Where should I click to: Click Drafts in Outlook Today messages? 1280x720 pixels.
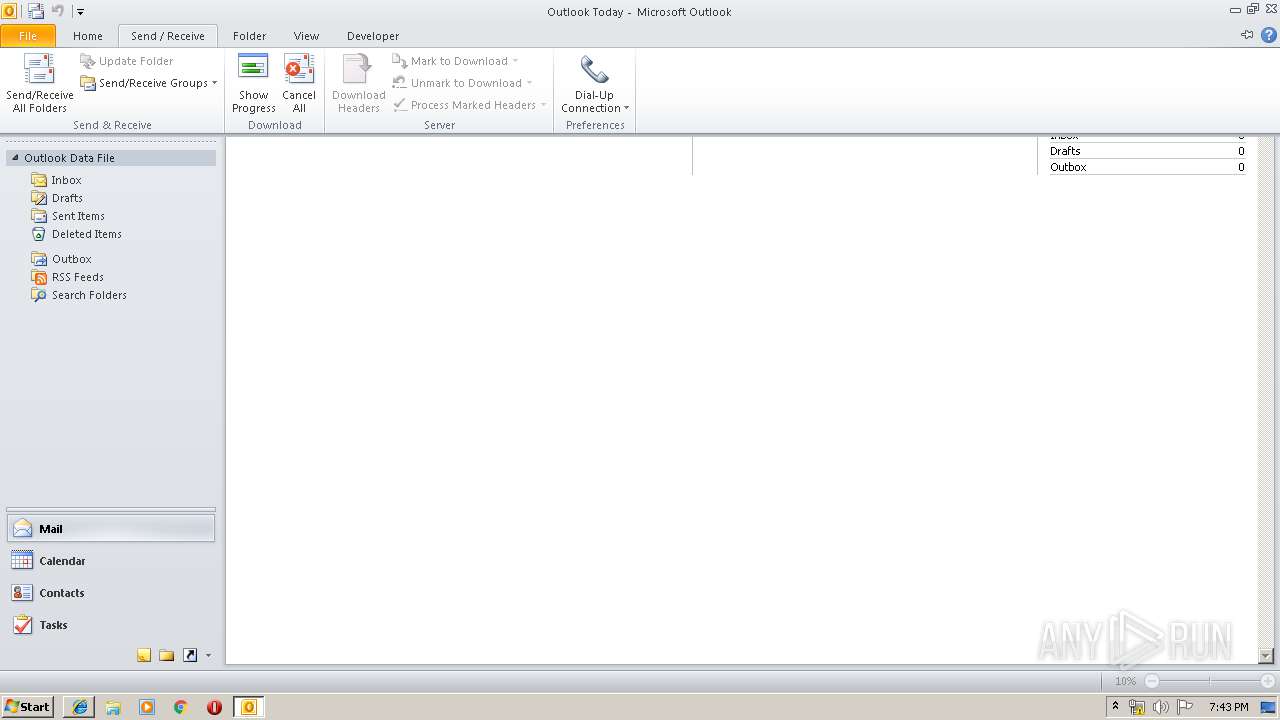point(1065,151)
